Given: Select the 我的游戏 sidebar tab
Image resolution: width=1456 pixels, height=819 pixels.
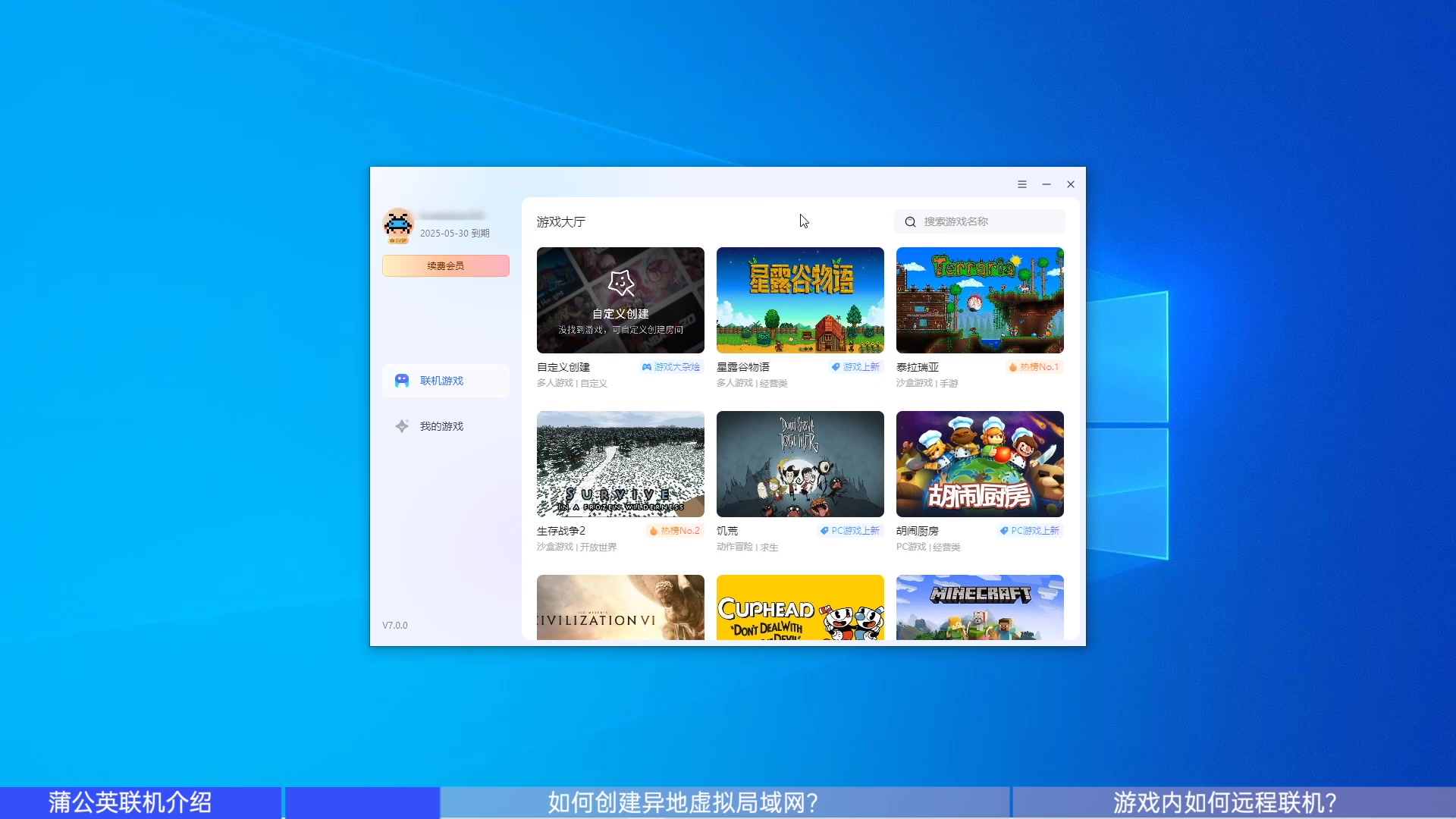Looking at the screenshot, I should pyautogui.click(x=446, y=426).
